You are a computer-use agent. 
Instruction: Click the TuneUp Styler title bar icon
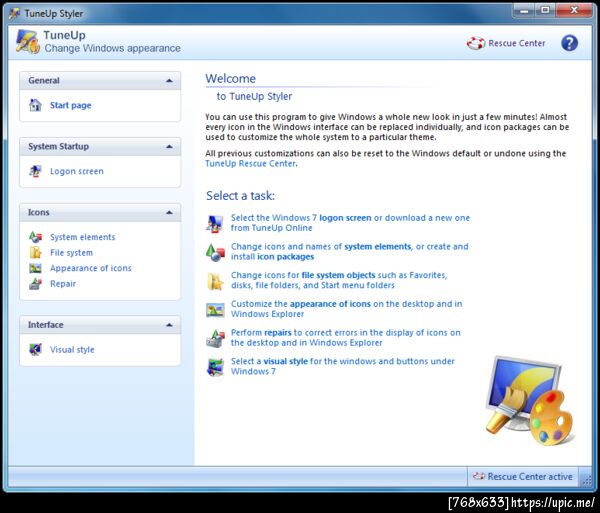point(15,13)
